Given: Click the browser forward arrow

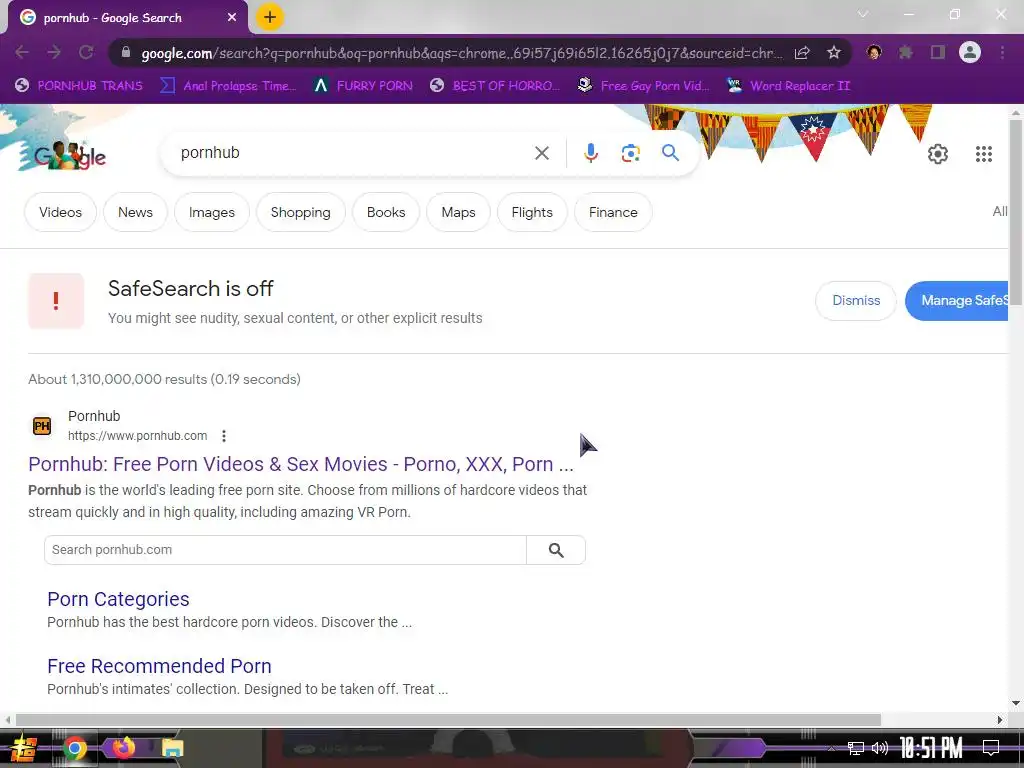Looking at the screenshot, I should 54,52.
